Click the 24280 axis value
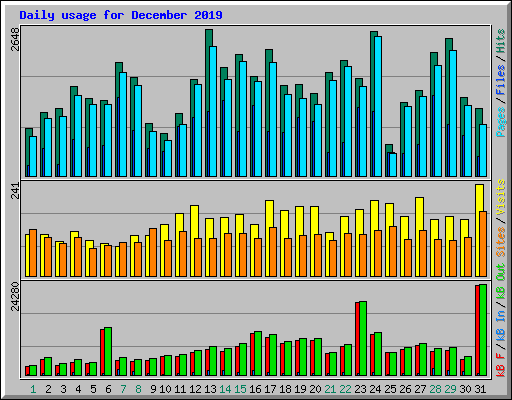The height and width of the screenshot is (400, 512). pos(15,296)
